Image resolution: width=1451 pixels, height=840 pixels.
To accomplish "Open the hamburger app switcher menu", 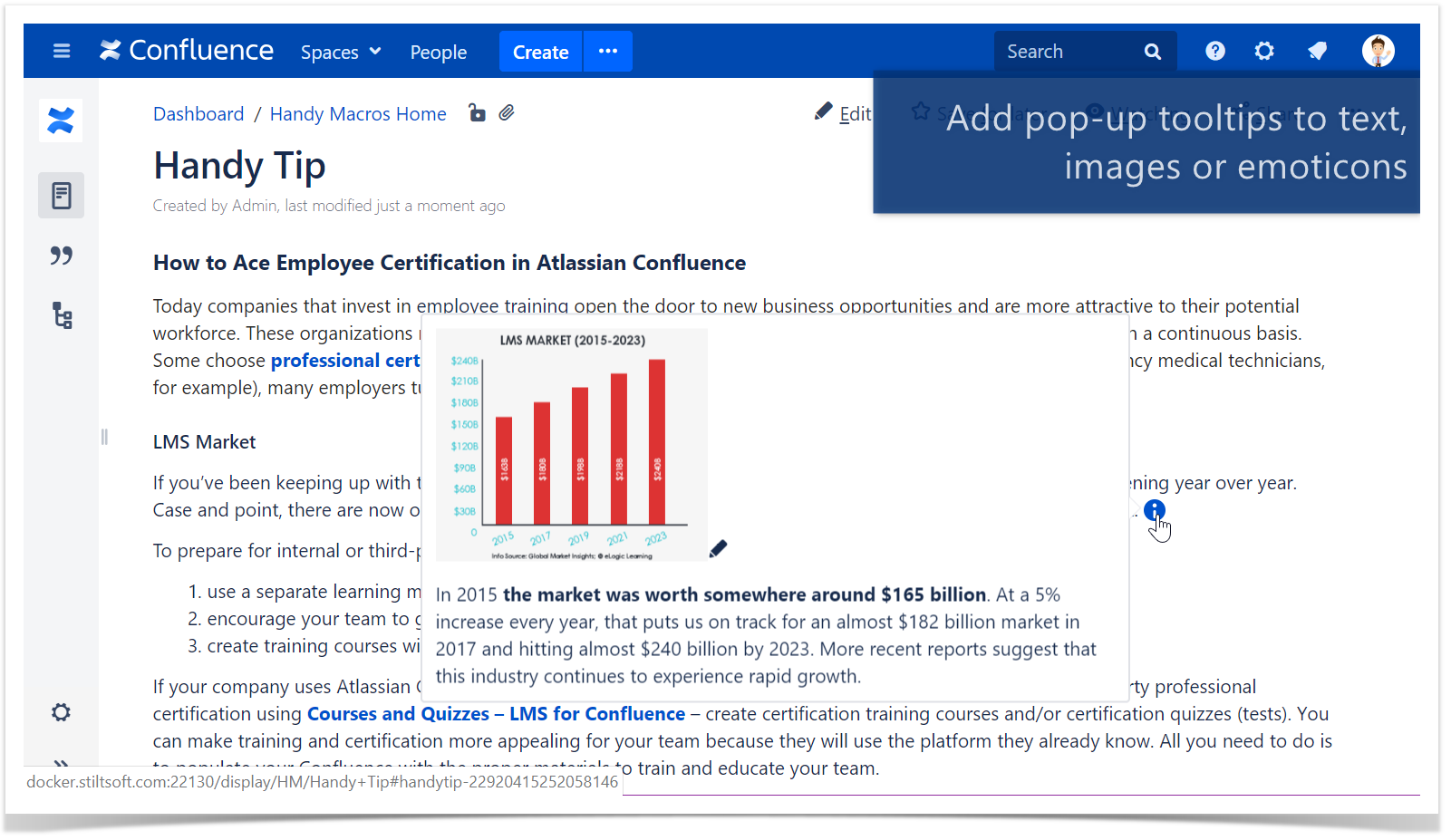I will coord(62,51).
